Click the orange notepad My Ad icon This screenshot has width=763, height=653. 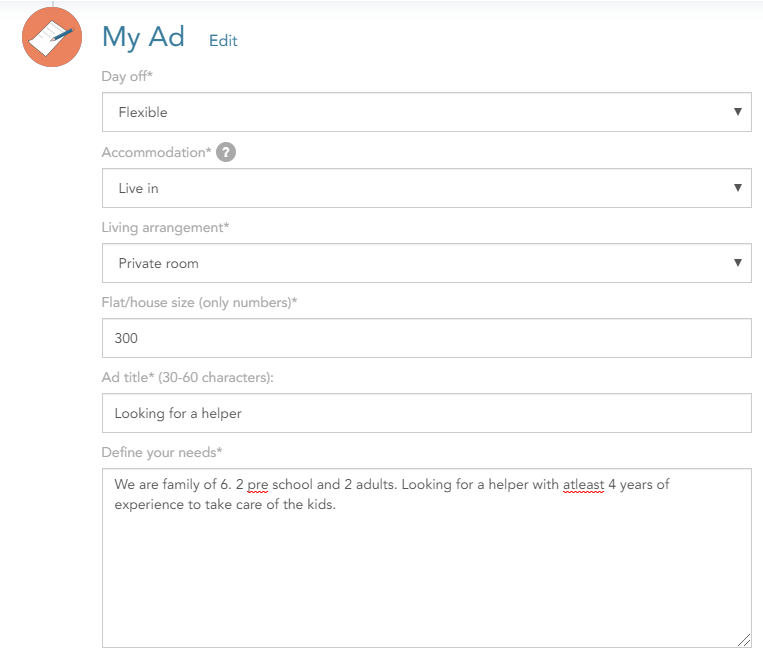pos(52,37)
